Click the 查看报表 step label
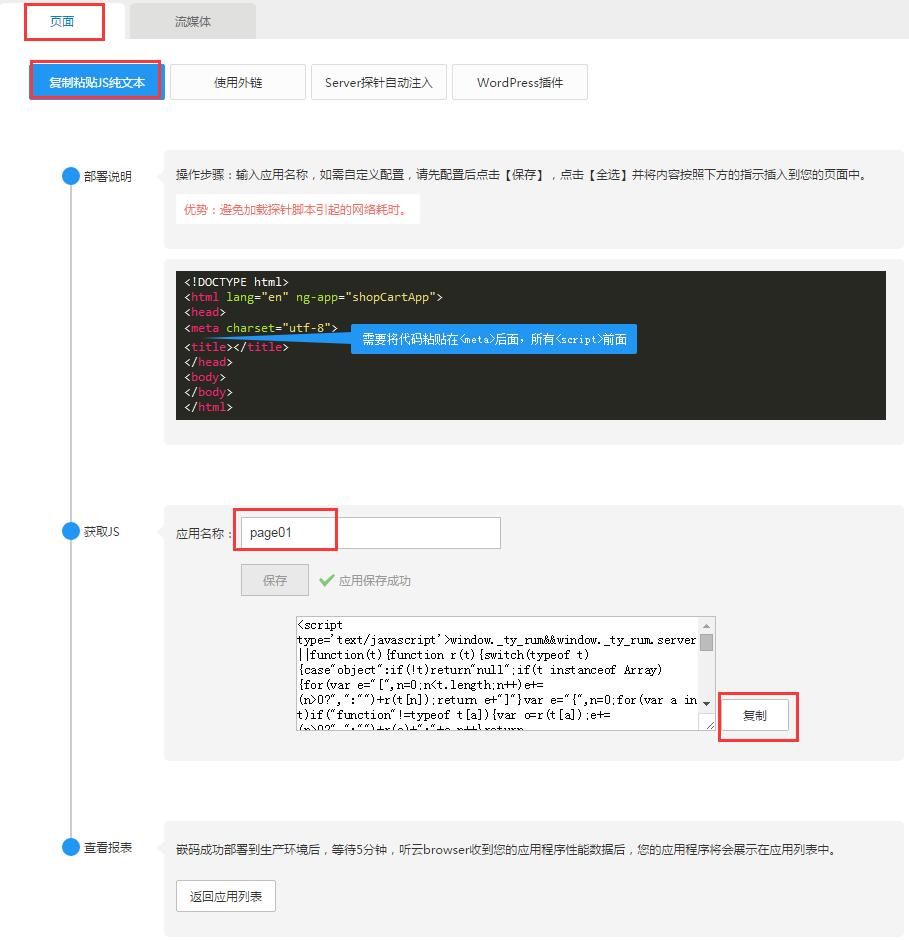 (107, 847)
